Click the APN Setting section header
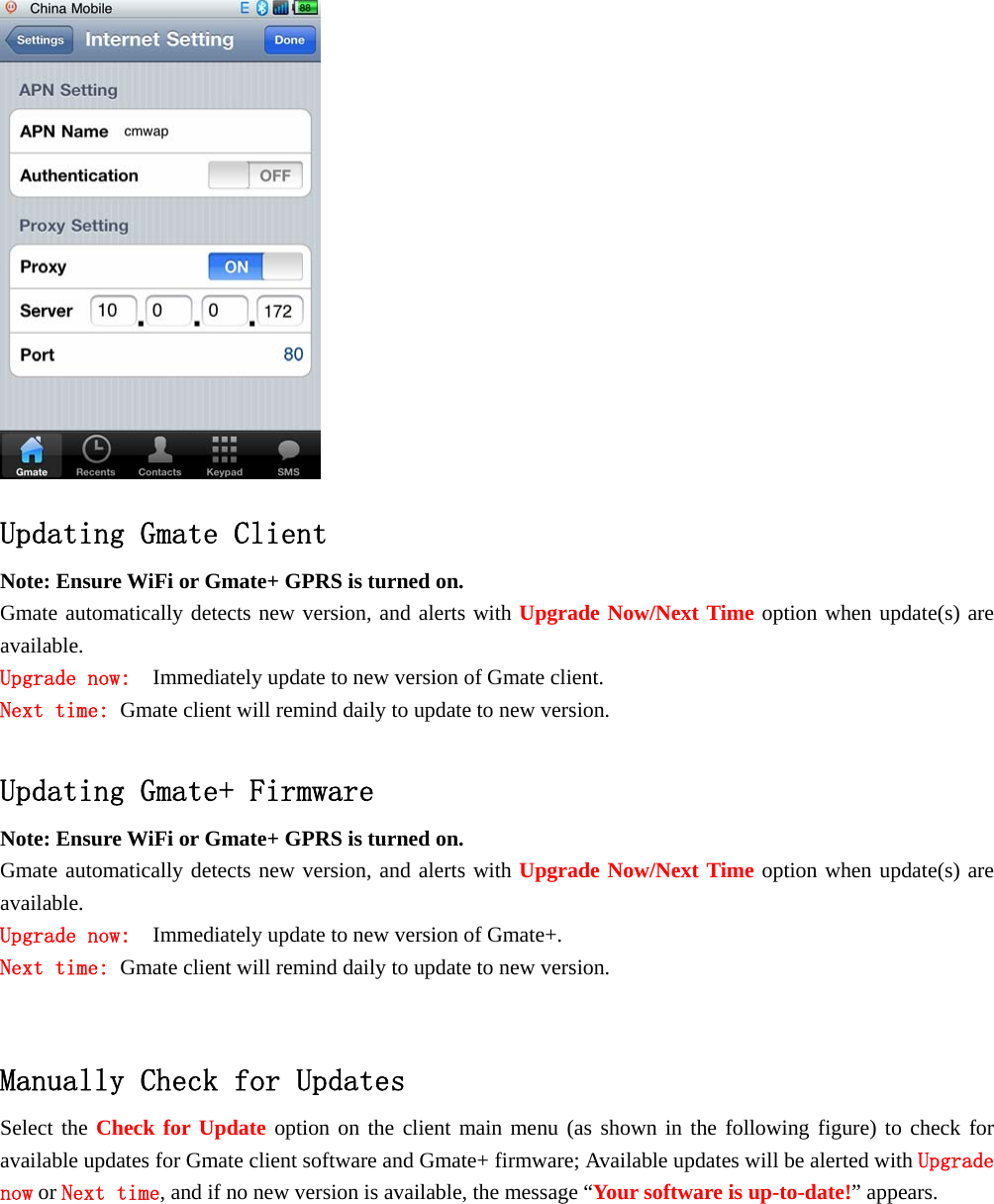This screenshot has width=994, height=1204. click(68, 90)
